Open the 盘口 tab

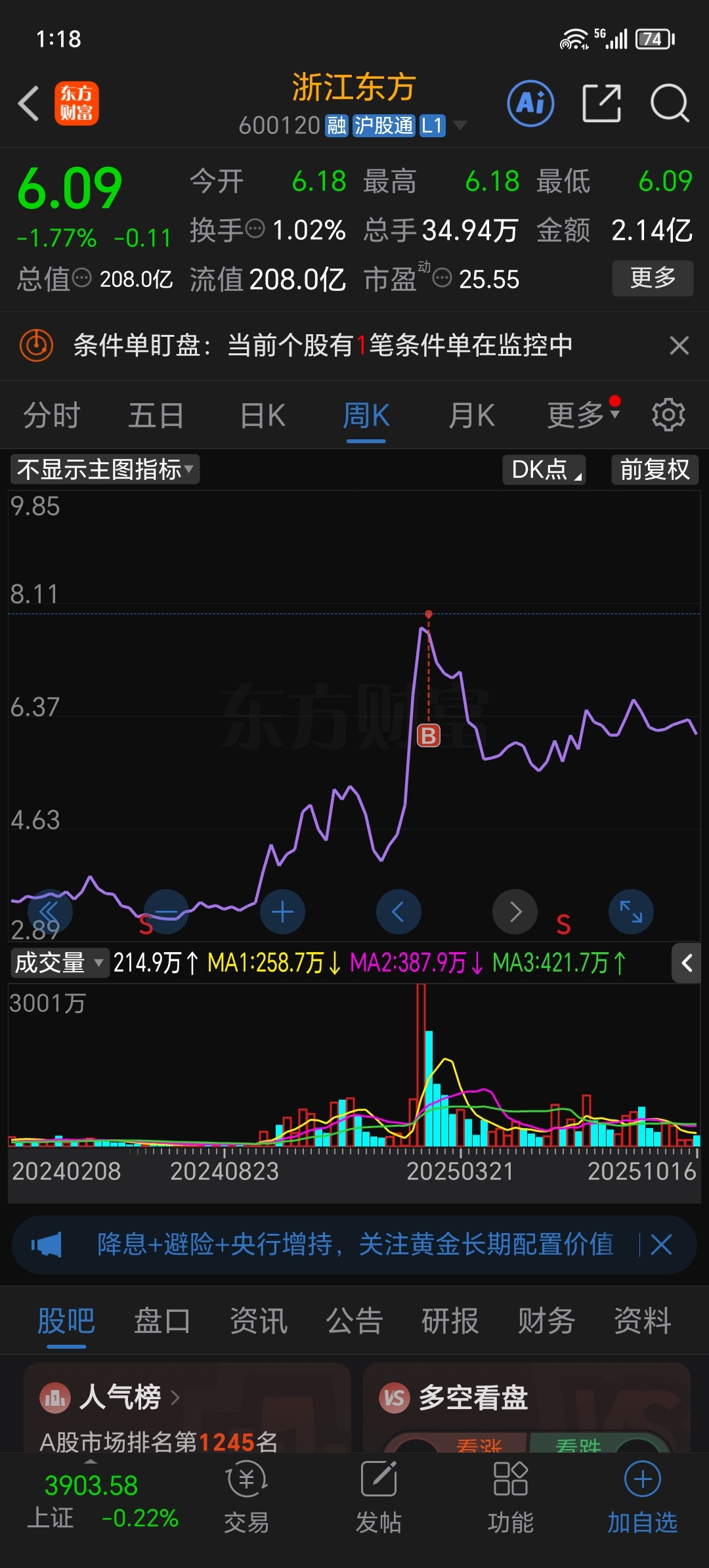tap(162, 1320)
